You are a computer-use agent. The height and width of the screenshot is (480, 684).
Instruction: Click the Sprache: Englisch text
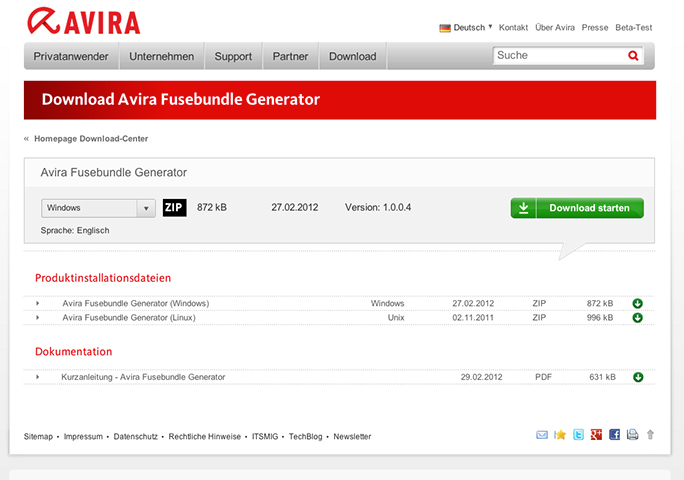75,230
